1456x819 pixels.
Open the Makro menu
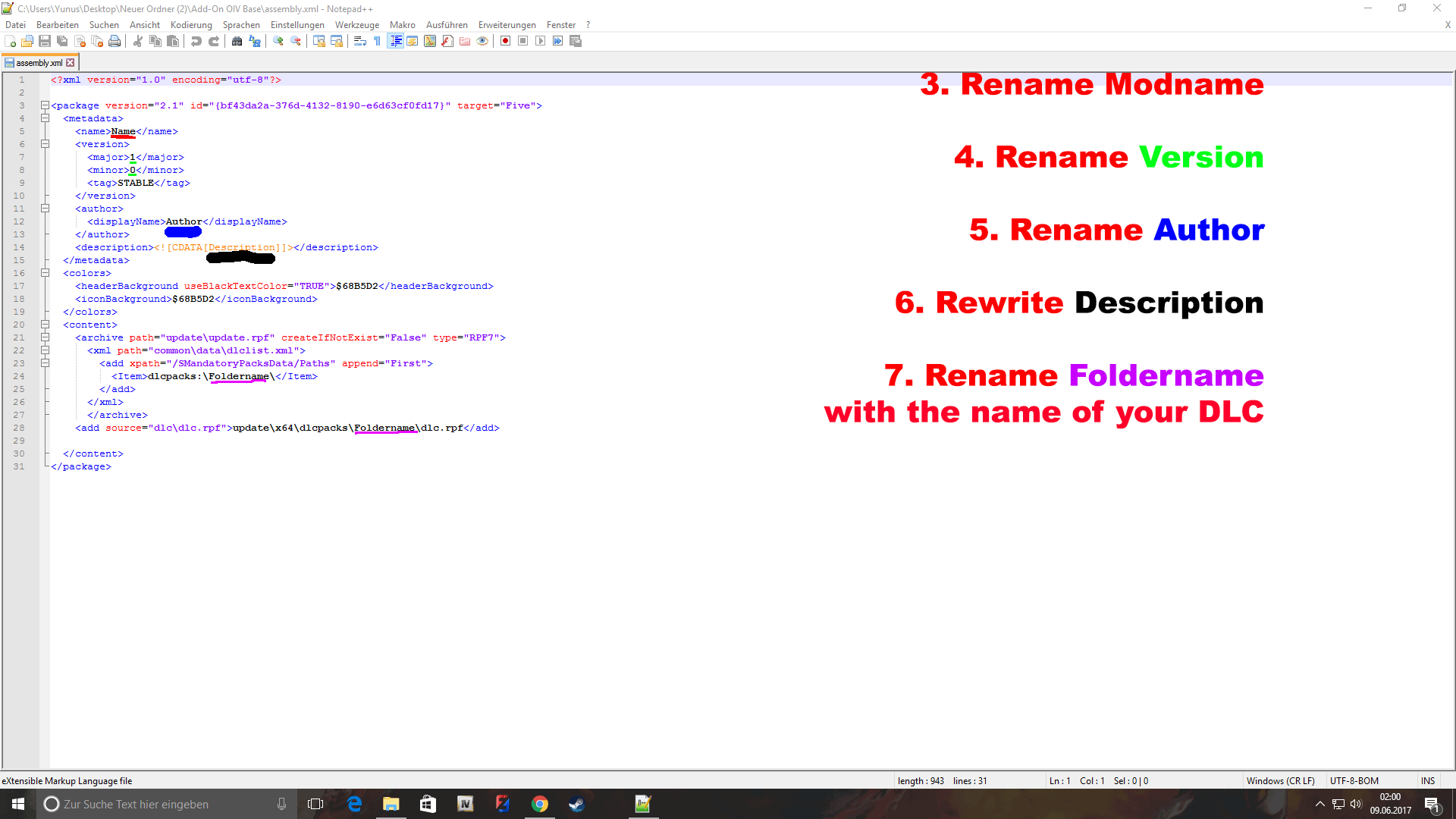pos(403,25)
